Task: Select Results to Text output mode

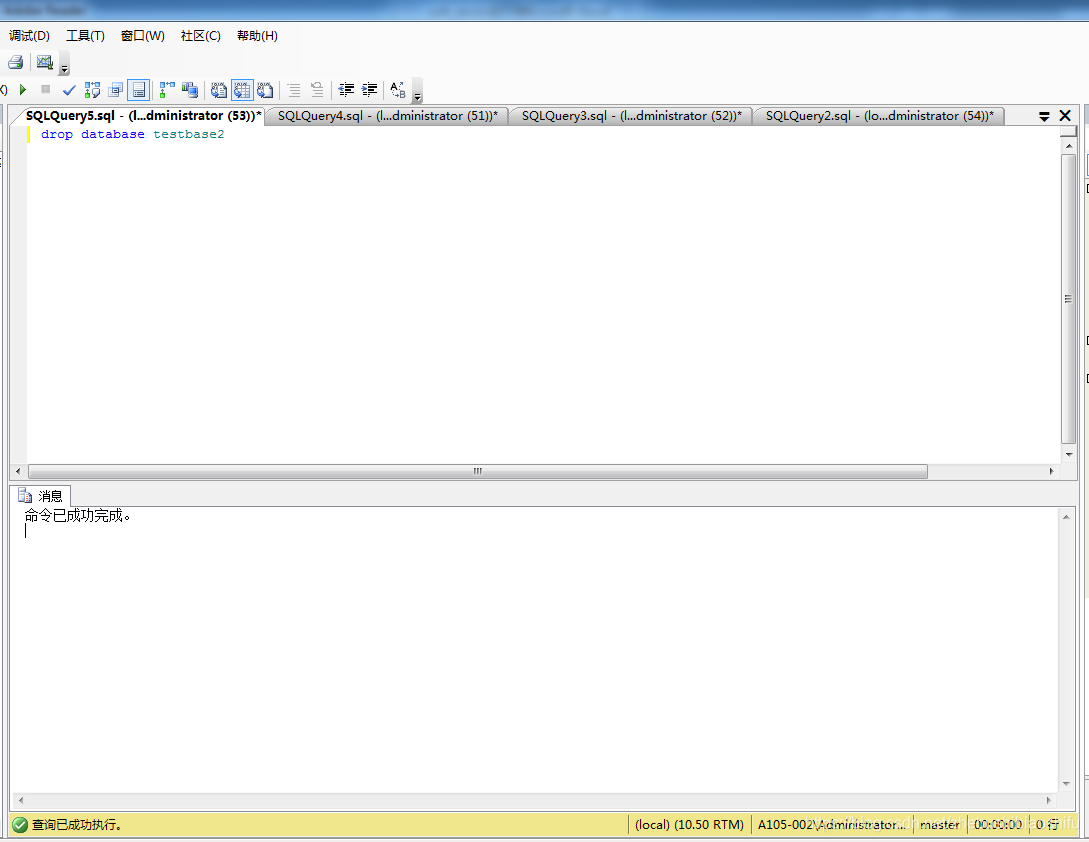Action: click(x=219, y=90)
